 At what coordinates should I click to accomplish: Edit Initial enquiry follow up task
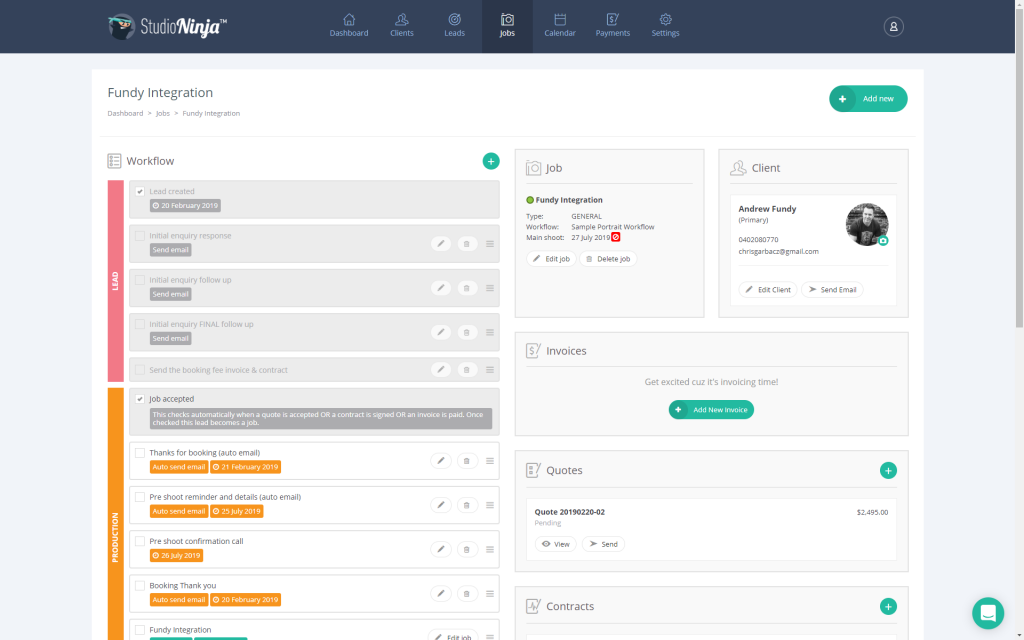tap(441, 288)
